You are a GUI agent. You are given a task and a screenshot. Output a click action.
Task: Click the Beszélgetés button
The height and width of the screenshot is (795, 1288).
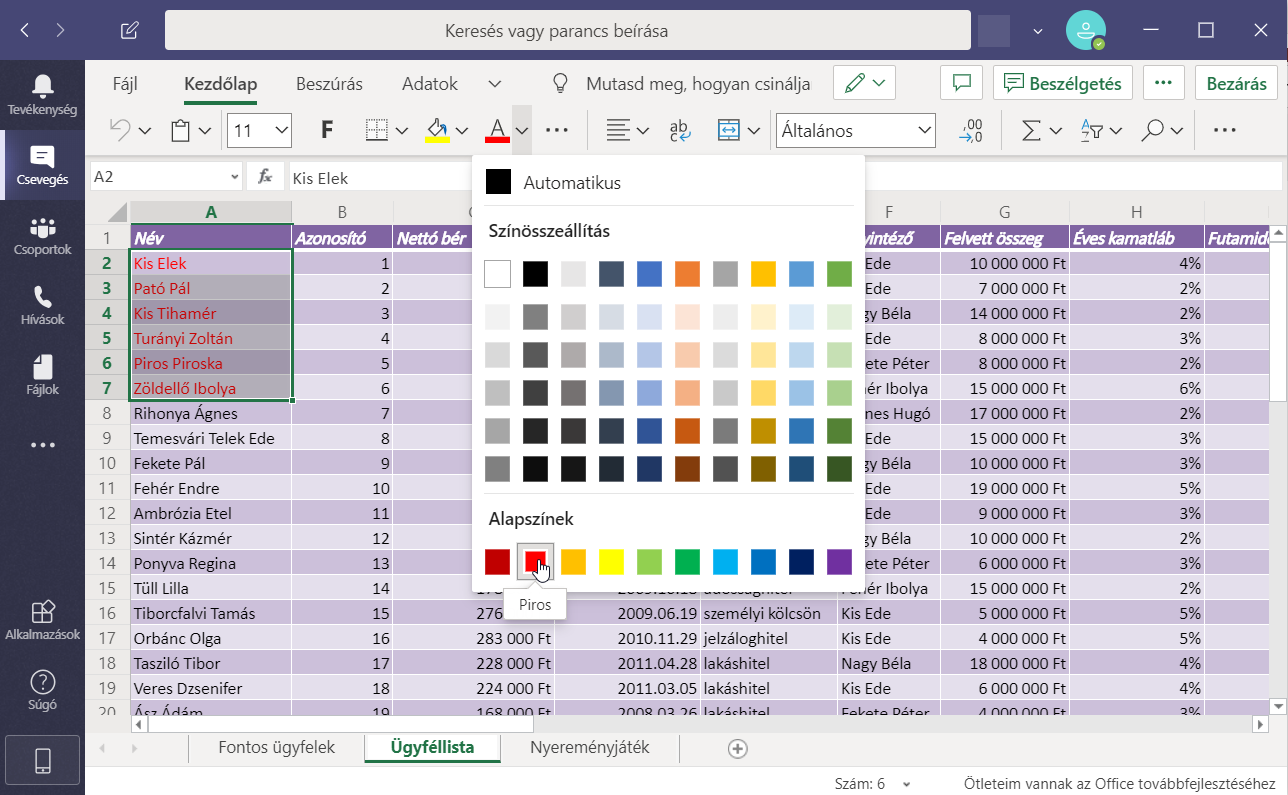tap(1062, 84)
